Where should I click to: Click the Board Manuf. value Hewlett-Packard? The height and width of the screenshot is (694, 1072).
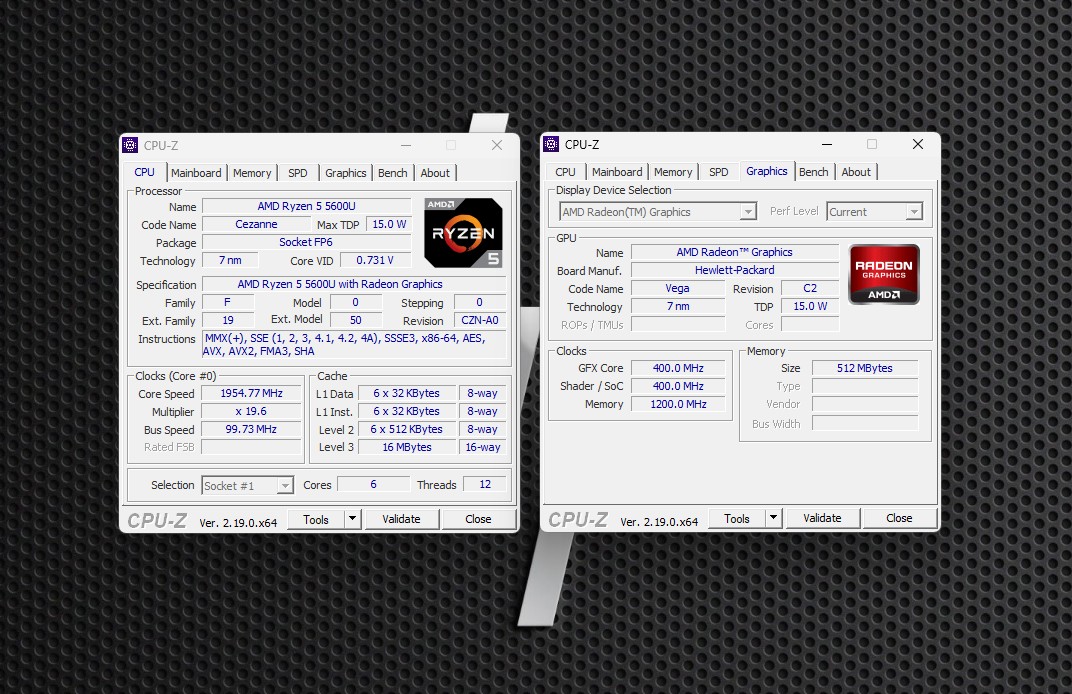(x=734, y=270)
